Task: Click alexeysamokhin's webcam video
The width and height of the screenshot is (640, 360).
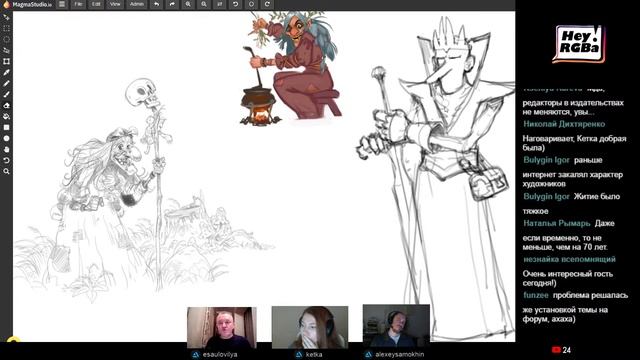Action: click(396, 326)
